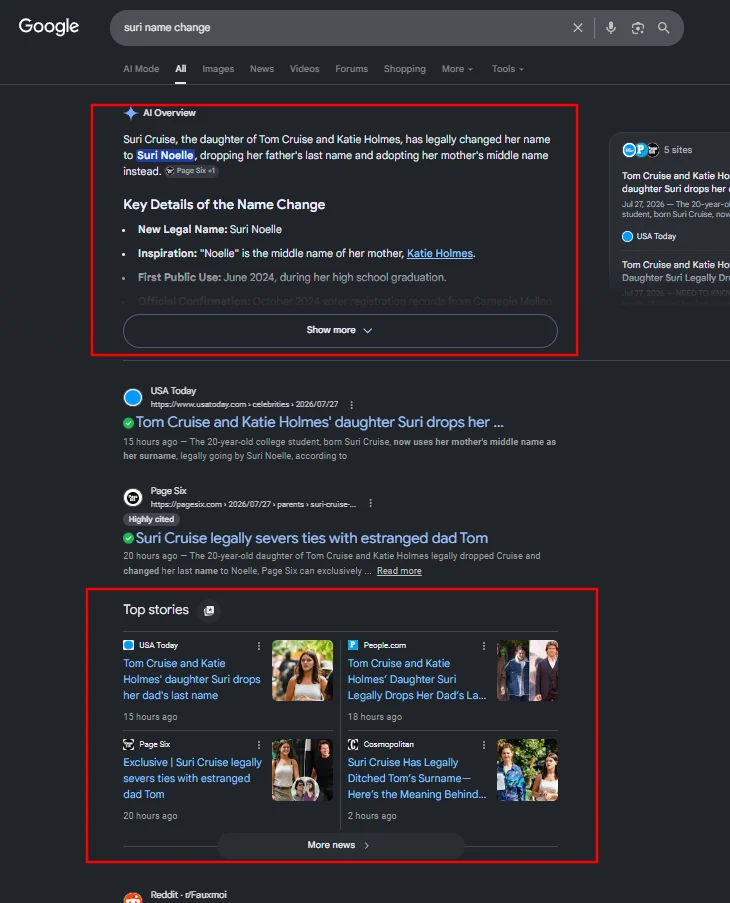Open options for People.com top story

484,646
